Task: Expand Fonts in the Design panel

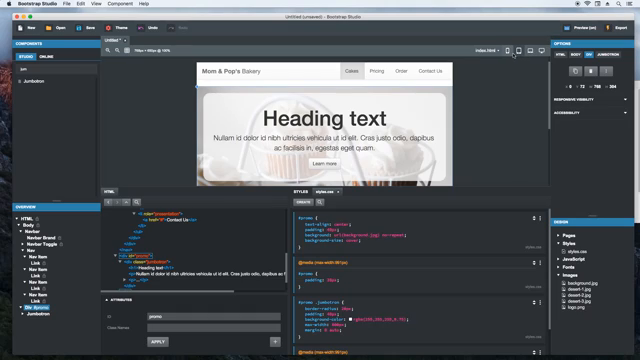Action: pyautogui.click(x=558, y=267)
